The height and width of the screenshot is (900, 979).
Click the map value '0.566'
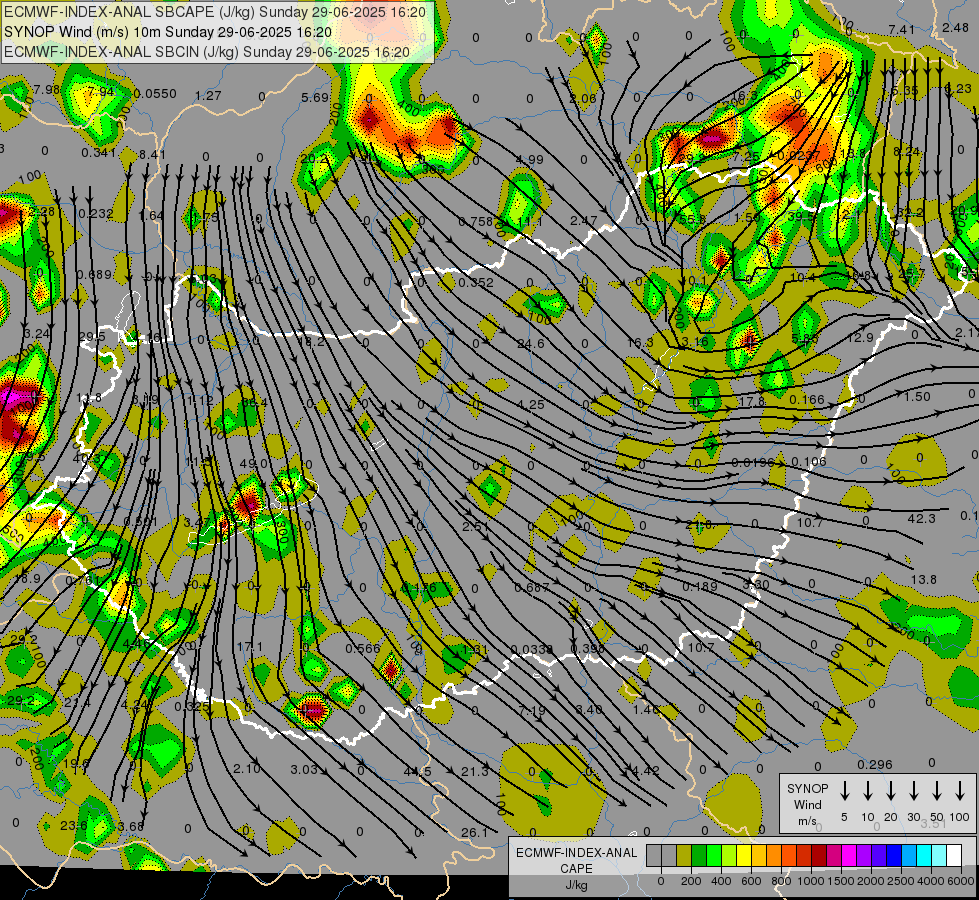(363, 648)
